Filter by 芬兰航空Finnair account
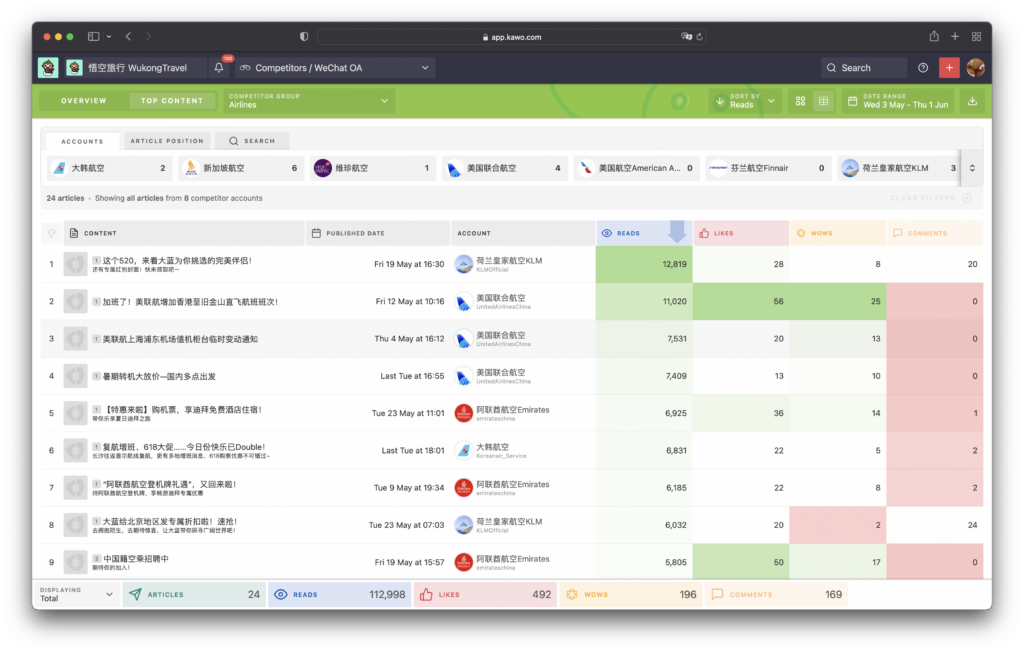 [x=768, y=168]
